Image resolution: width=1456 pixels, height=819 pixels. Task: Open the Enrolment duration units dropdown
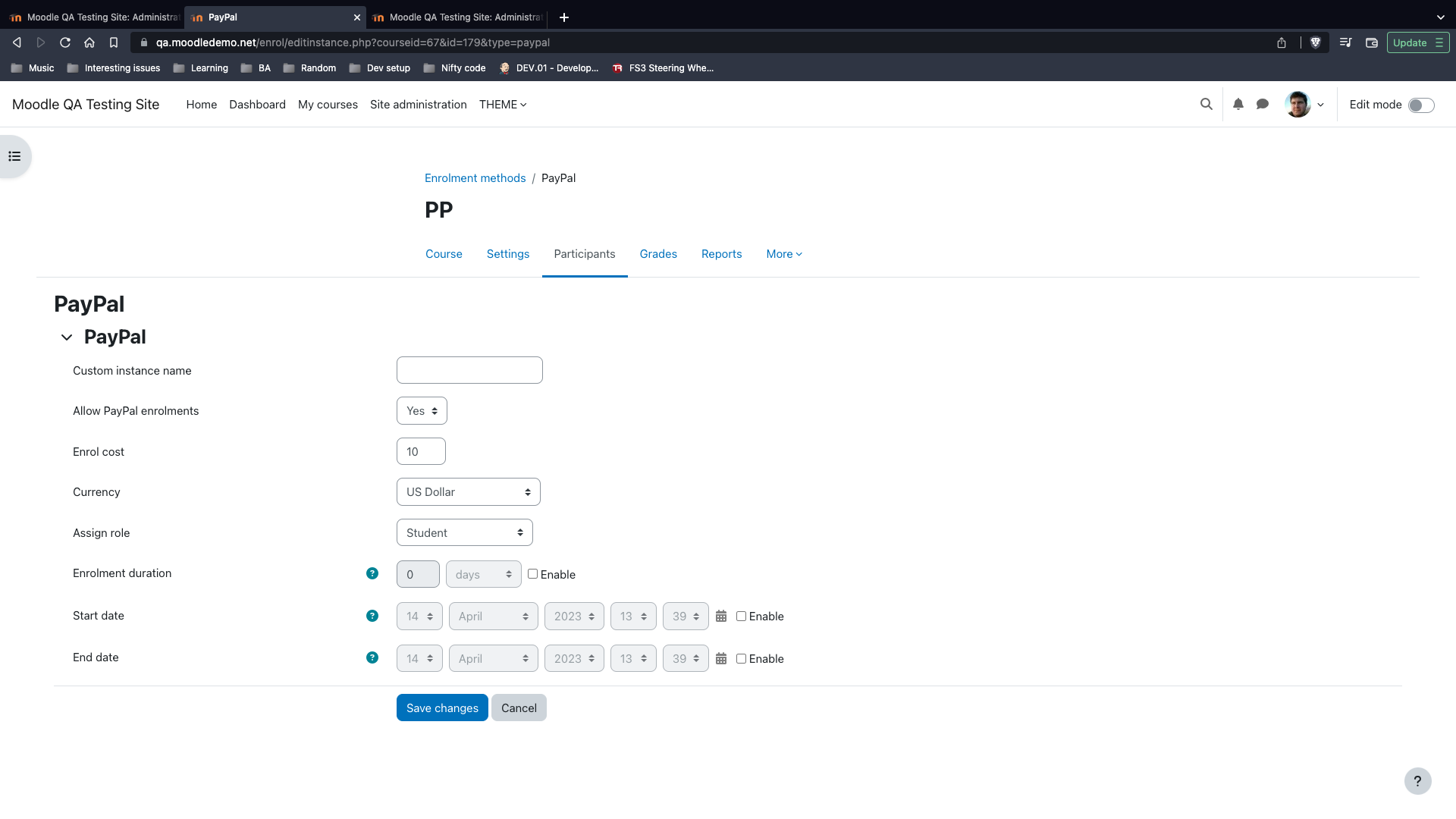484,575
